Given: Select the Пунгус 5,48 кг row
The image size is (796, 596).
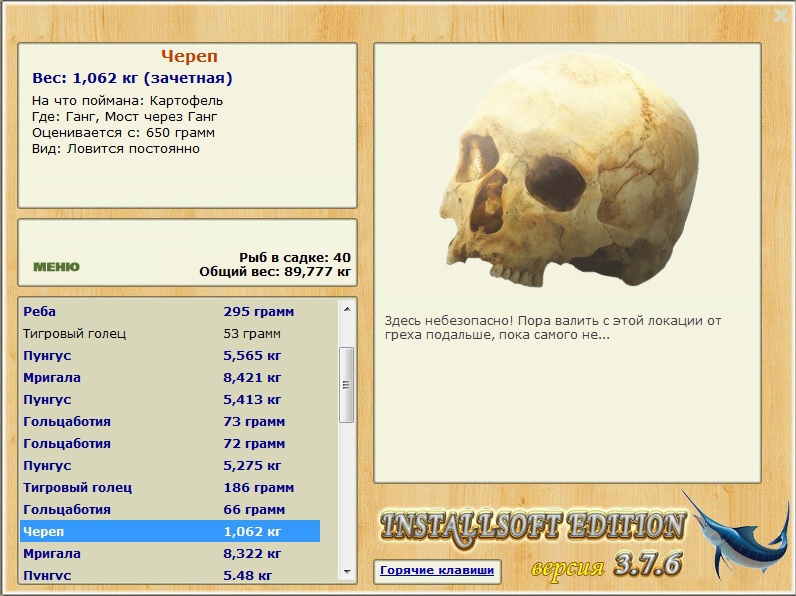Looking at the screenshot, I should (170, 574).
